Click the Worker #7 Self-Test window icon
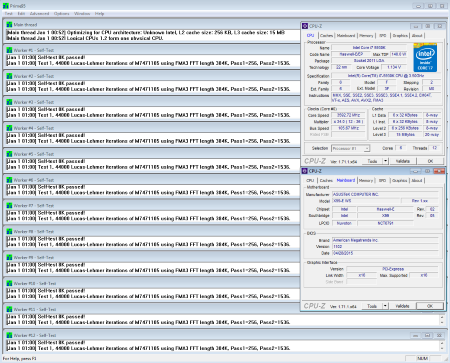This screenshot has height=363, width=450. 9,206
